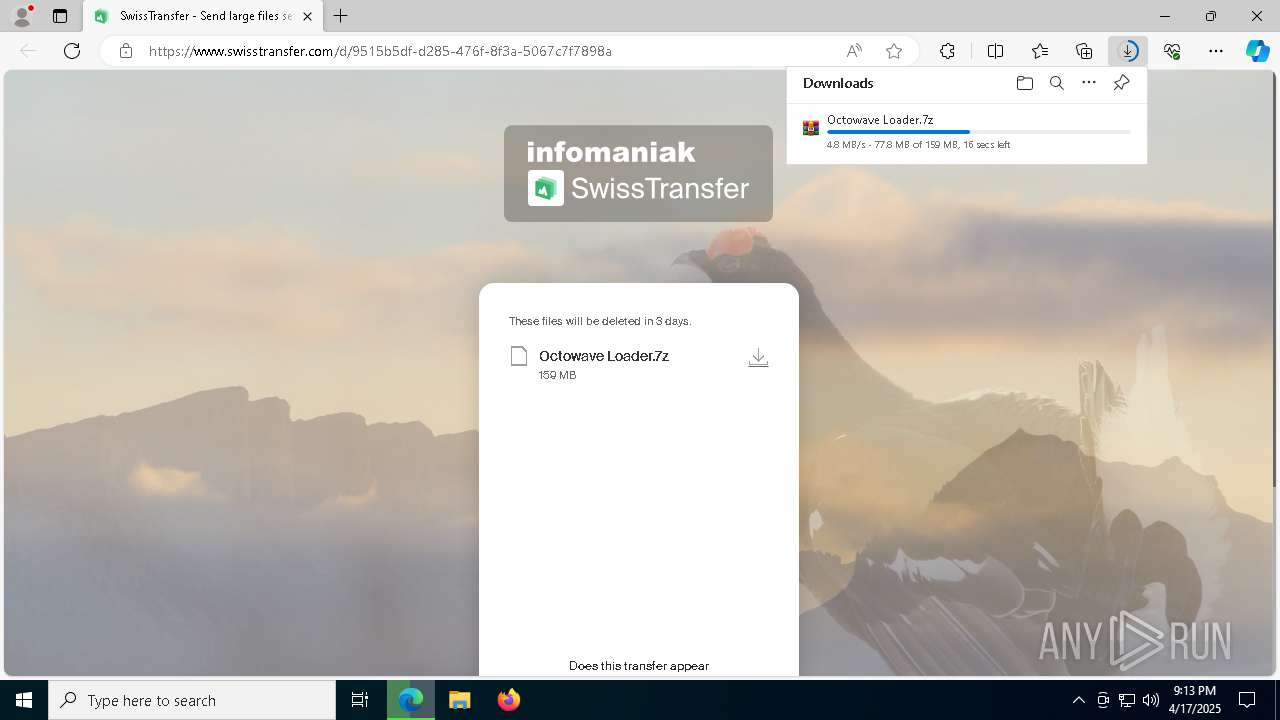The width and height of the screenshot is (1280, 720).
Task: Open Browser essentials icon
Action: point(1172,51)
